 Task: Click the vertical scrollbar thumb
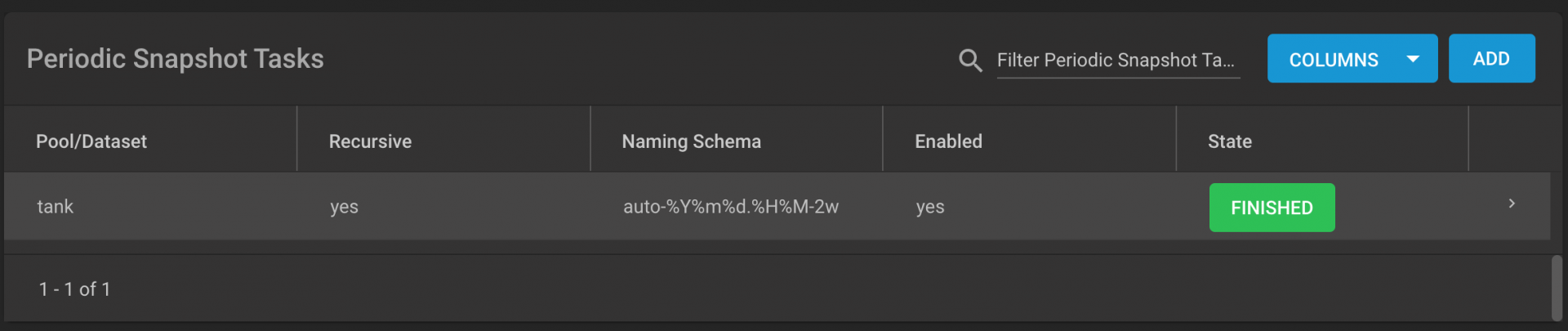(1557, 288)
